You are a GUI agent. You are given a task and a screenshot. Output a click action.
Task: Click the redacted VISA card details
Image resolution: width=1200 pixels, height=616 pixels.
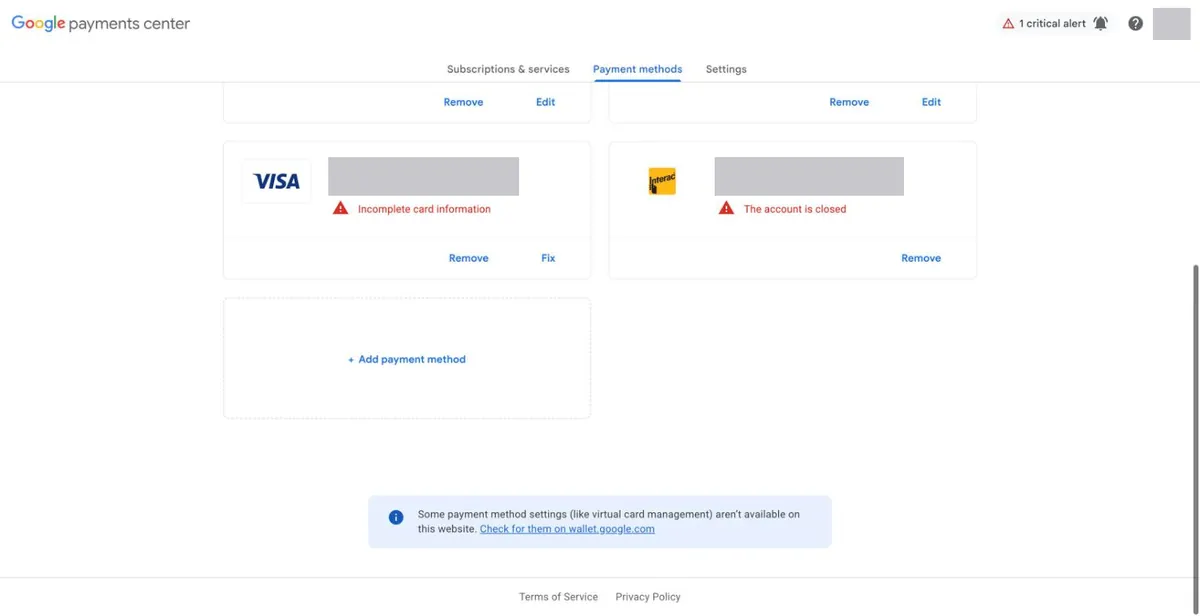423,176
